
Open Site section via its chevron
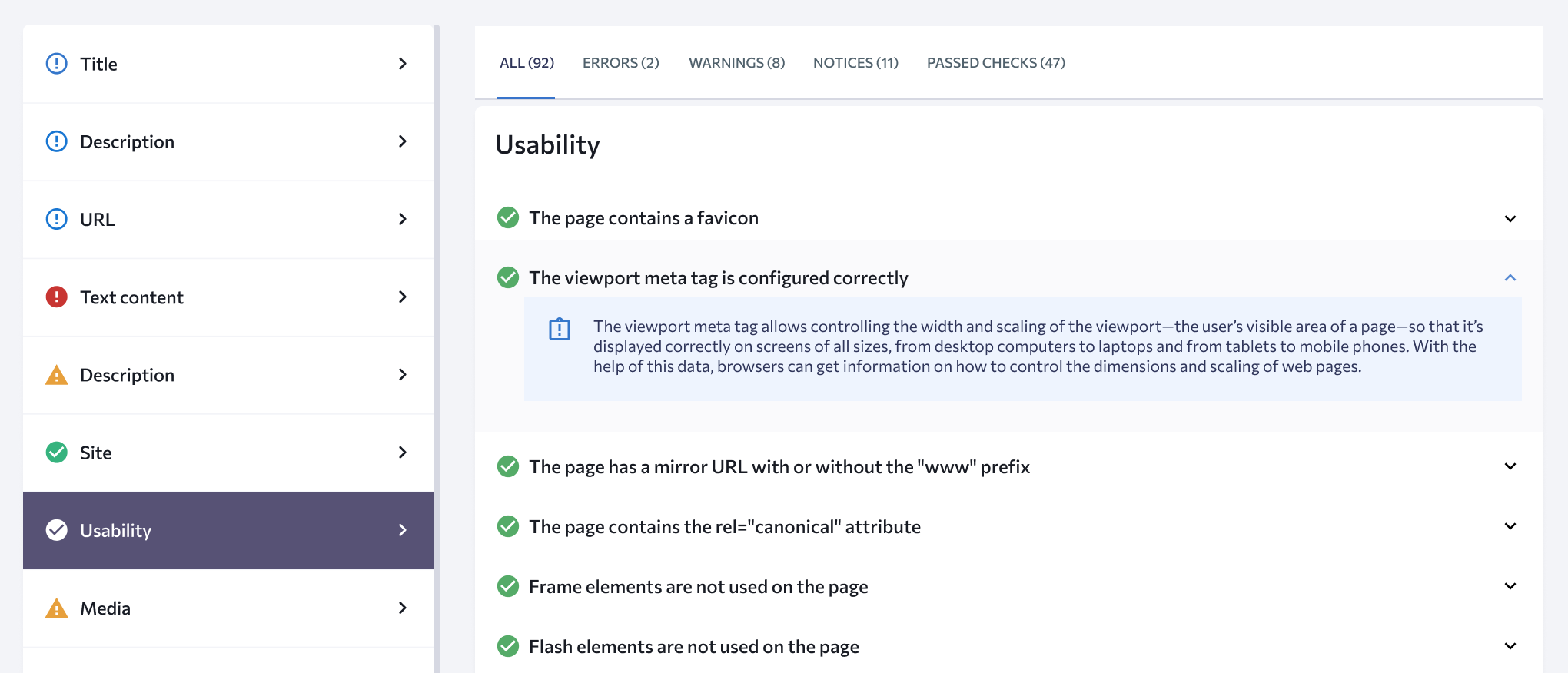click(x=403, y=453)
